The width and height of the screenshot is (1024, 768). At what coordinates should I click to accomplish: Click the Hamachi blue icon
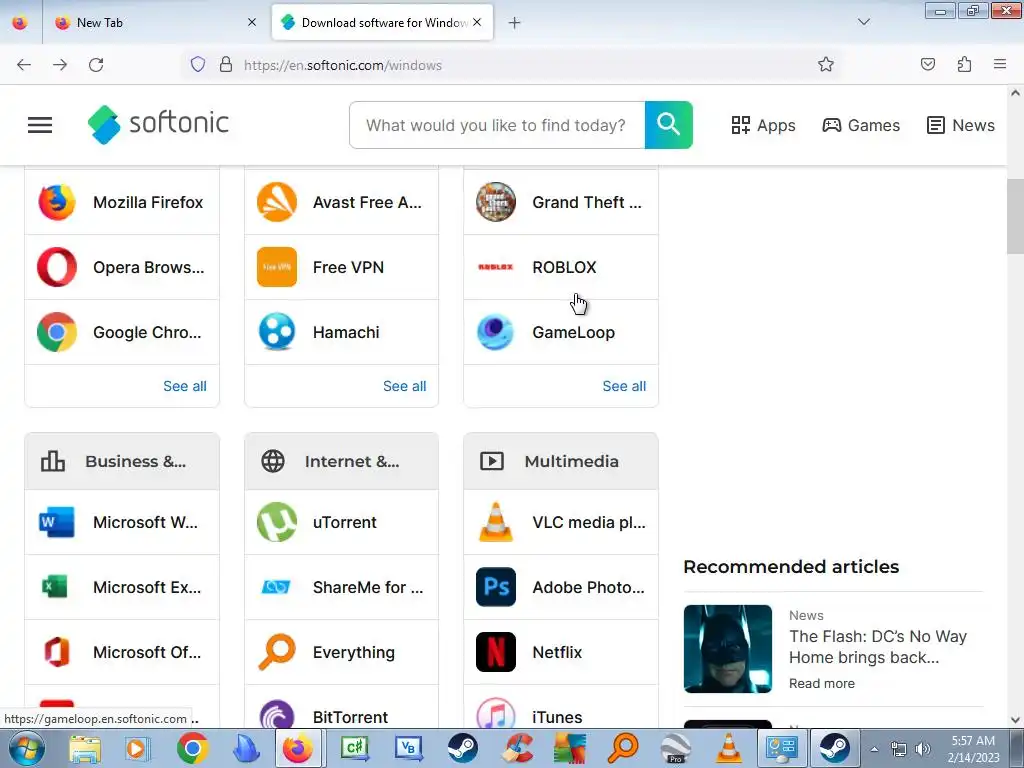coord(277,332)
